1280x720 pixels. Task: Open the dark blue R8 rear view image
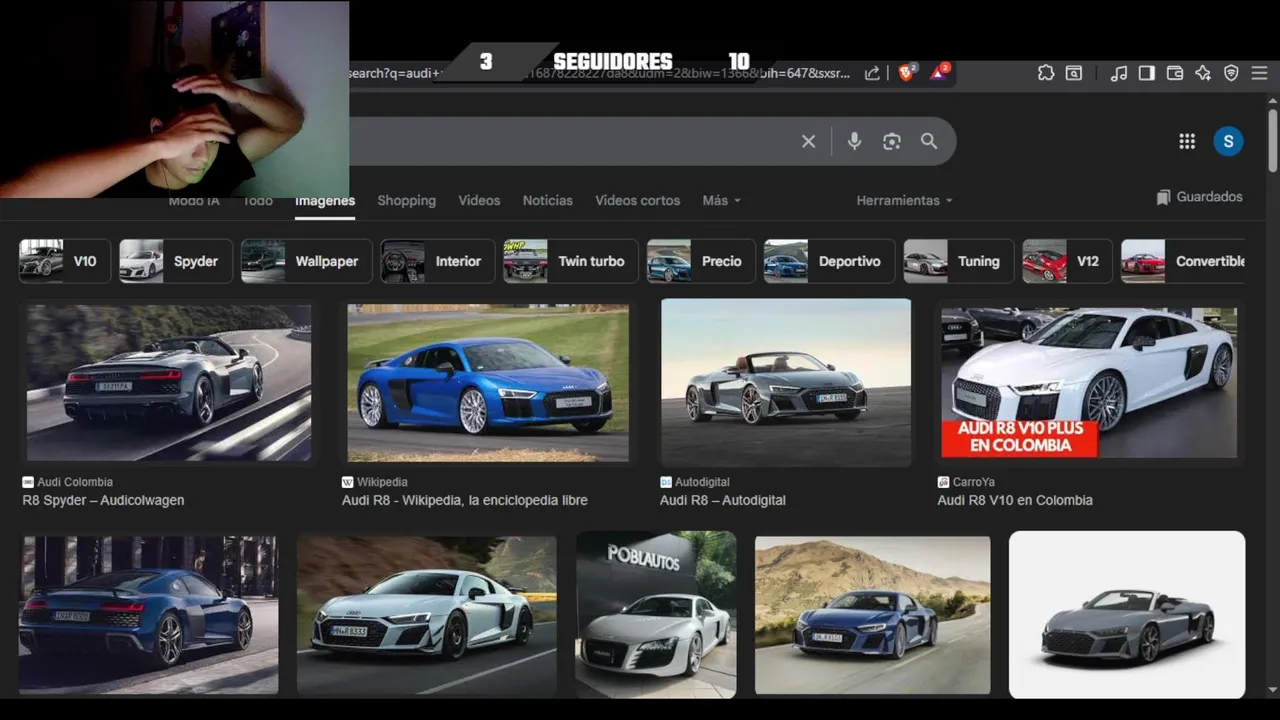[148, 615]
